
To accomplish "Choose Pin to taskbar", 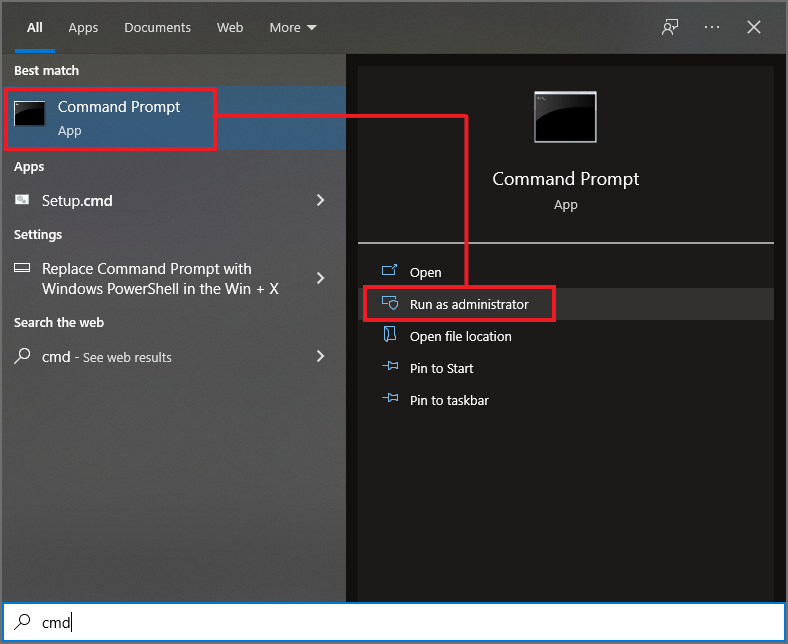I will tap(566, 401).
